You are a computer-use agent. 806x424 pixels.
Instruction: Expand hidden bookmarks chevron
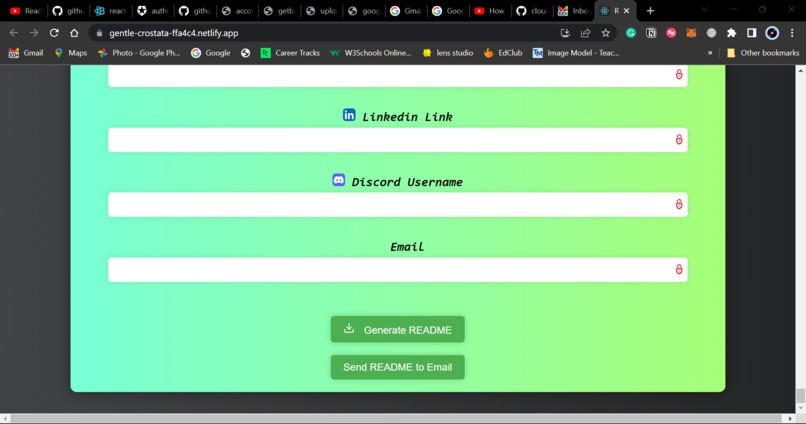click(x=710, y=53)
